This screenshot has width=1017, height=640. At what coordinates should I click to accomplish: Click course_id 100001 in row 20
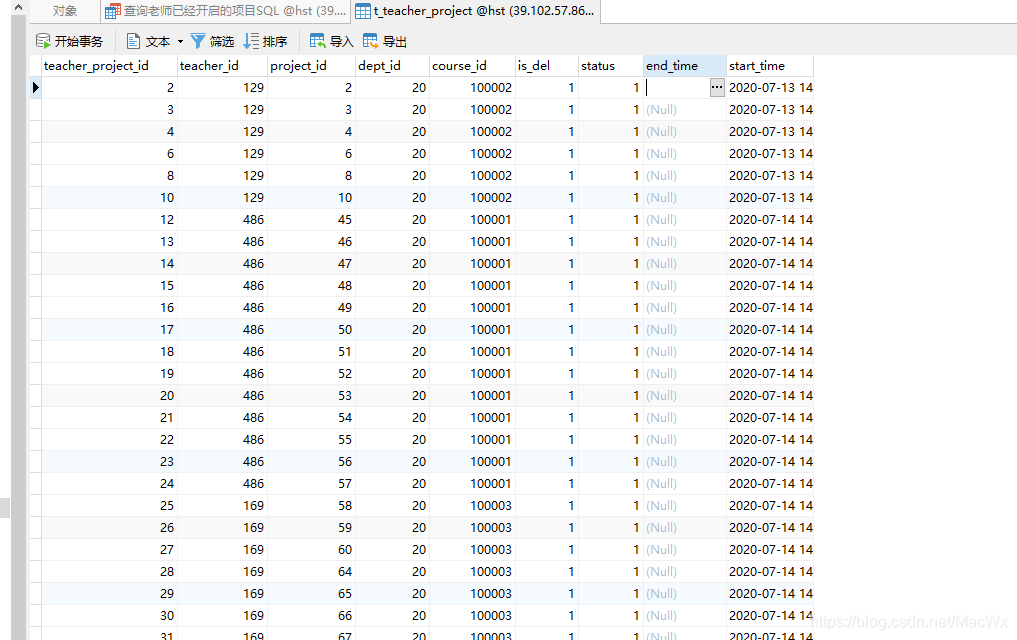[x=472, y=396]
